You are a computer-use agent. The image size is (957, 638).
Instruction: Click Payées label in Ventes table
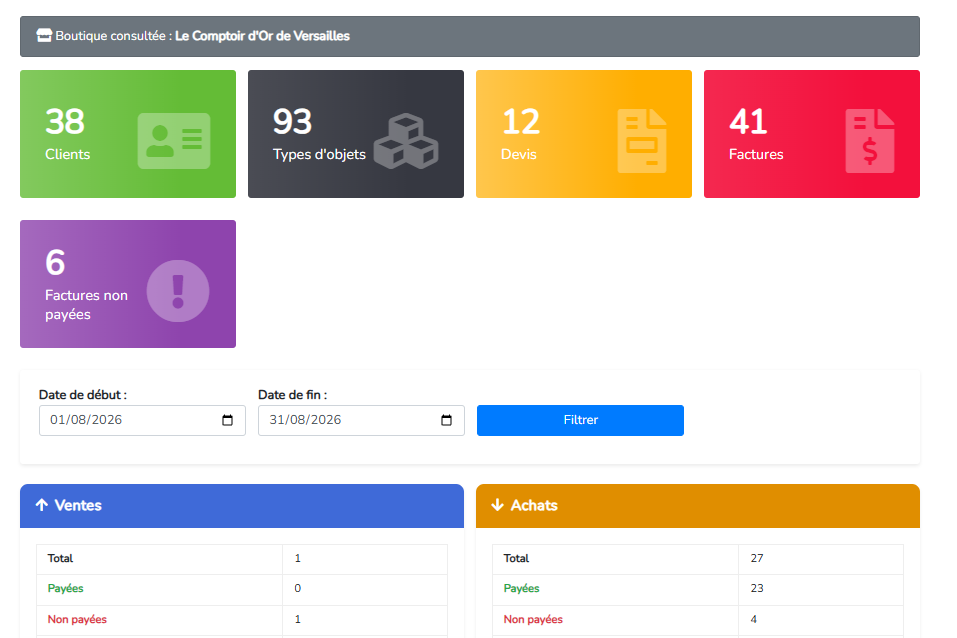65,589
